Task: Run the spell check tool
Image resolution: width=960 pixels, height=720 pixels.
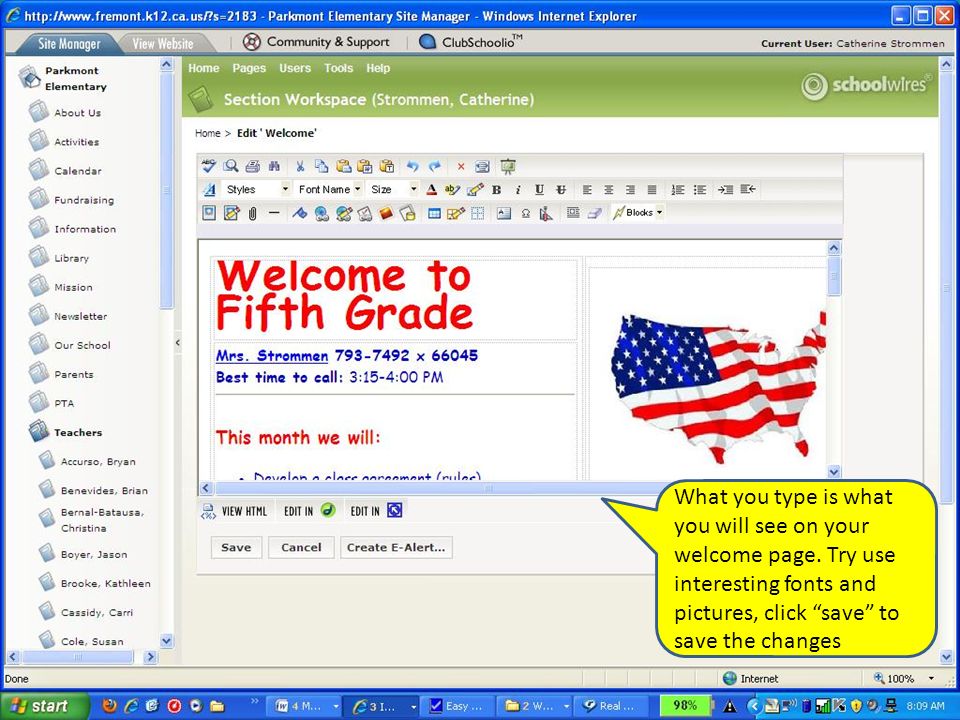Action: point(209,166)
